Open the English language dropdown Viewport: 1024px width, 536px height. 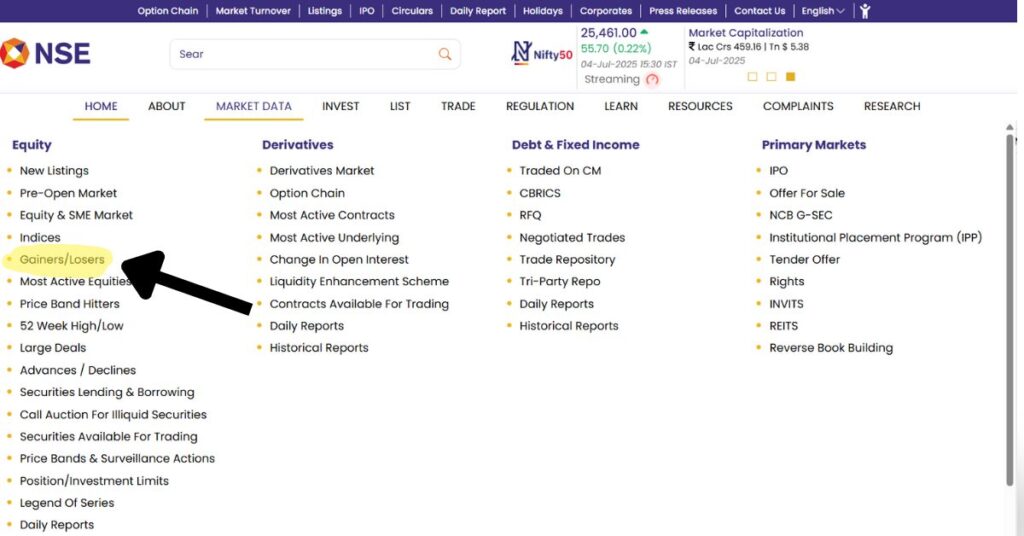tap(823, 10)
